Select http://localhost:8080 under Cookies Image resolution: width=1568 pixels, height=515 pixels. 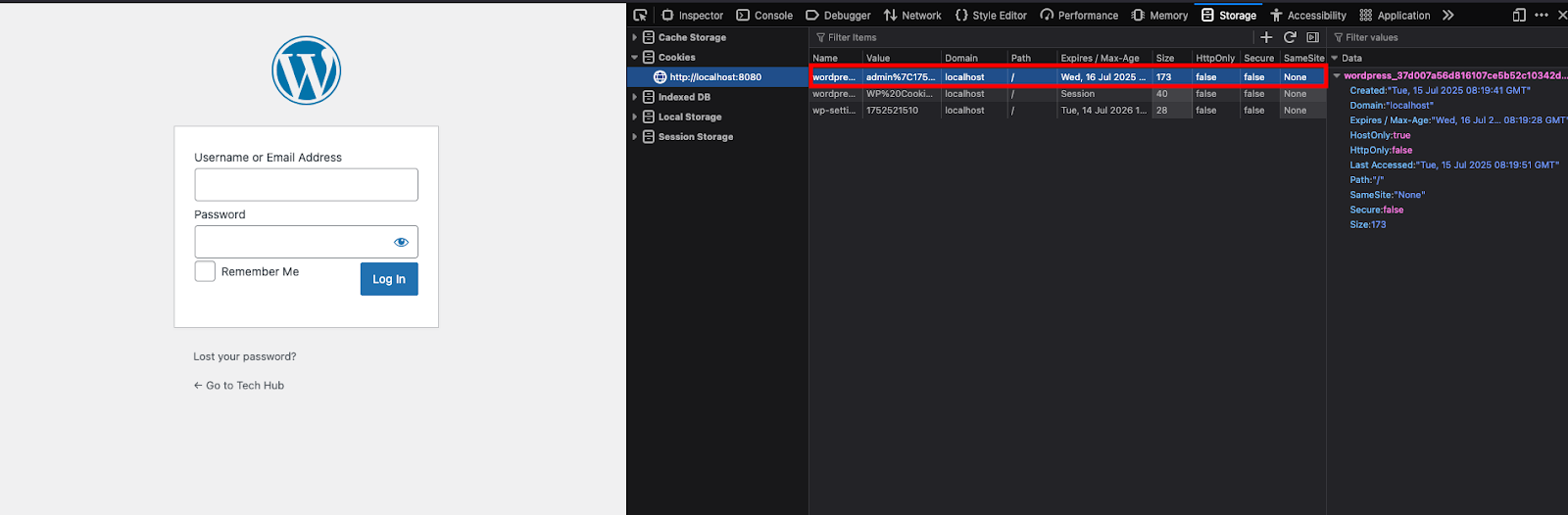(715, 76)
